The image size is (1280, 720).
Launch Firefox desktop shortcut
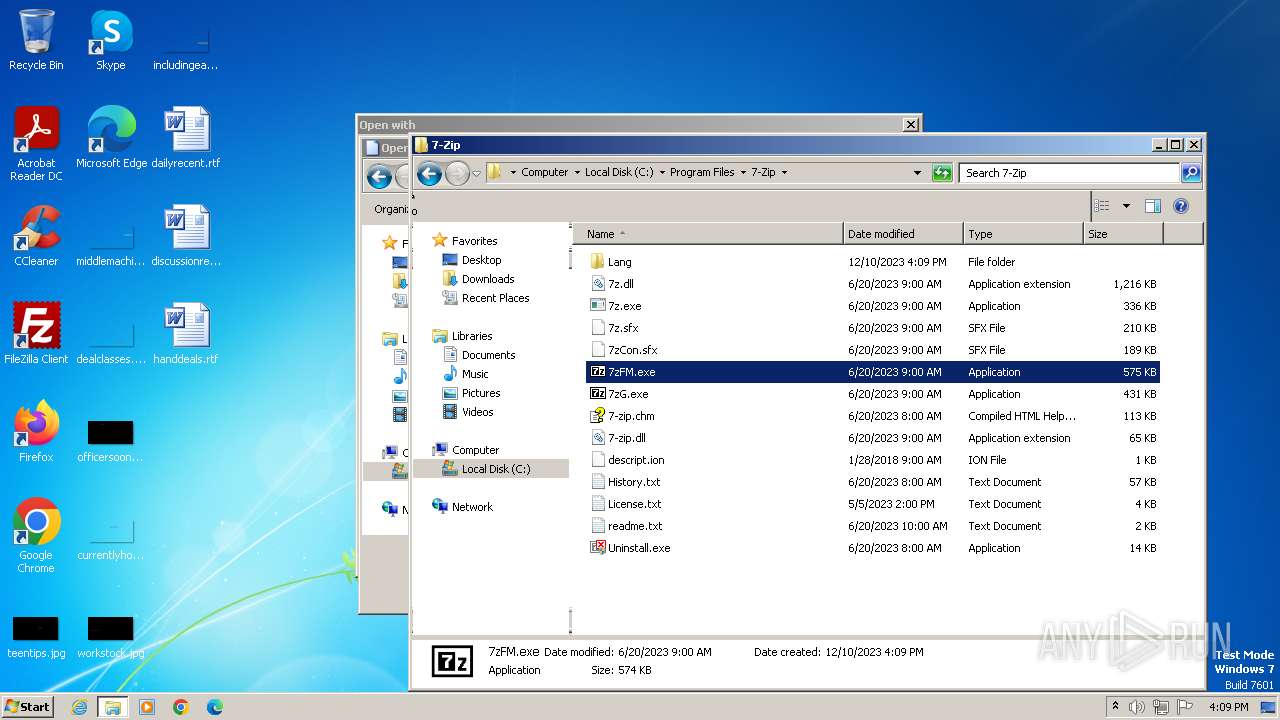[36, 432]
